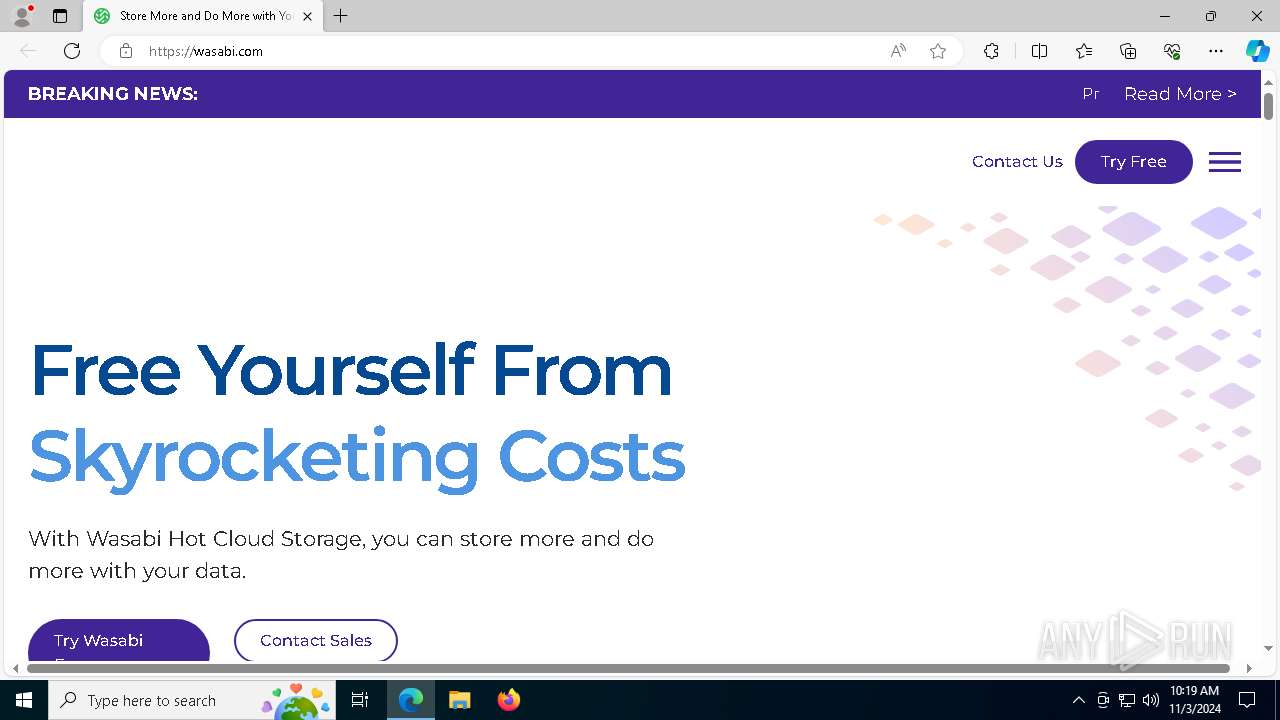Open Edge Settings and more menu

[1216, 51]
